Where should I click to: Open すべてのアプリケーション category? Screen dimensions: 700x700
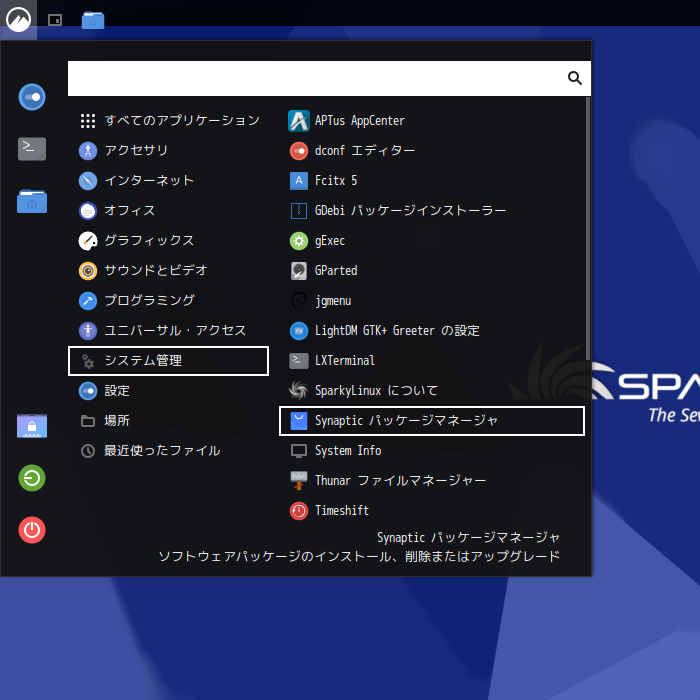(x=168, y=121)
